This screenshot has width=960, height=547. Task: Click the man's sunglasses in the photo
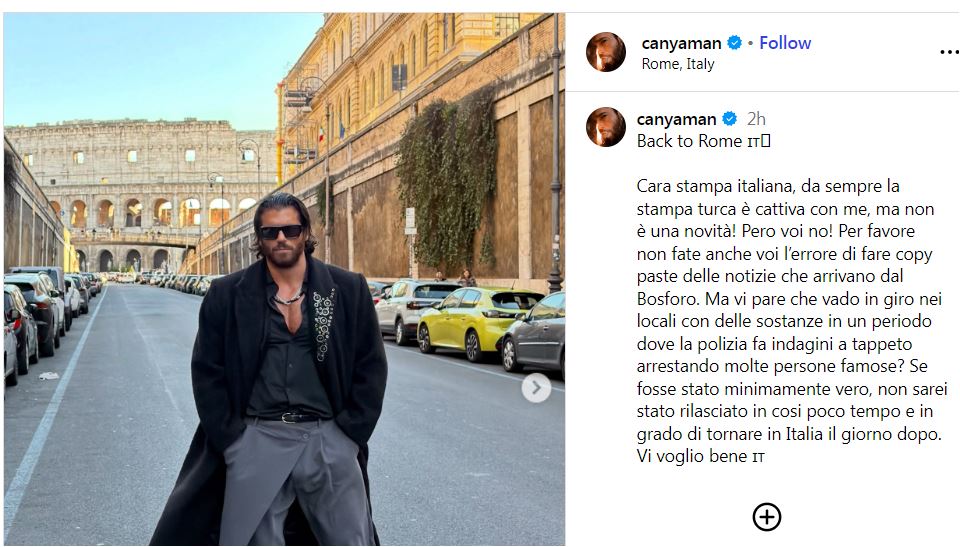click(x=280, y=232)
